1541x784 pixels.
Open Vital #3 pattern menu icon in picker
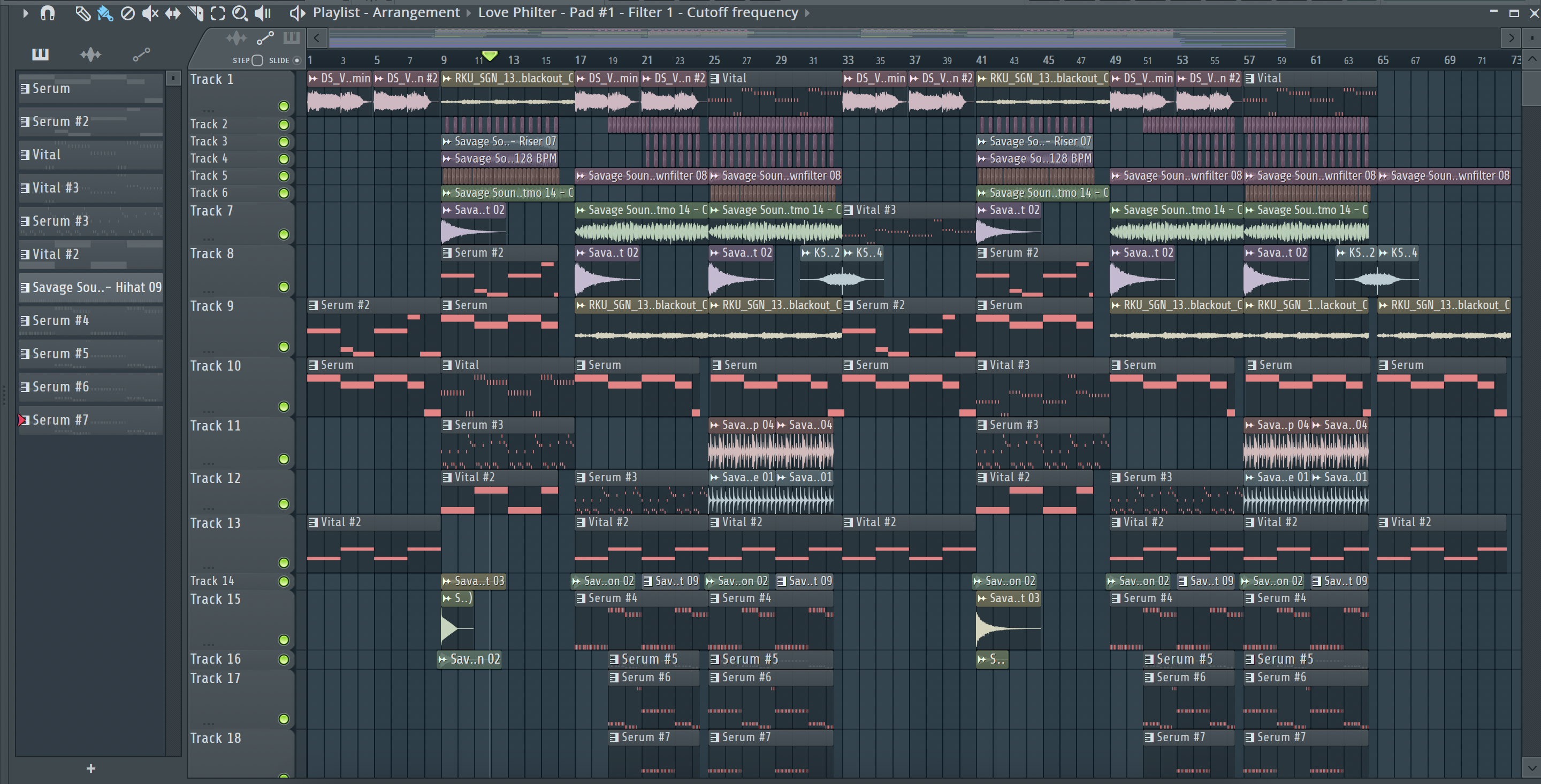pyautogui.click(x=25, y=188)
